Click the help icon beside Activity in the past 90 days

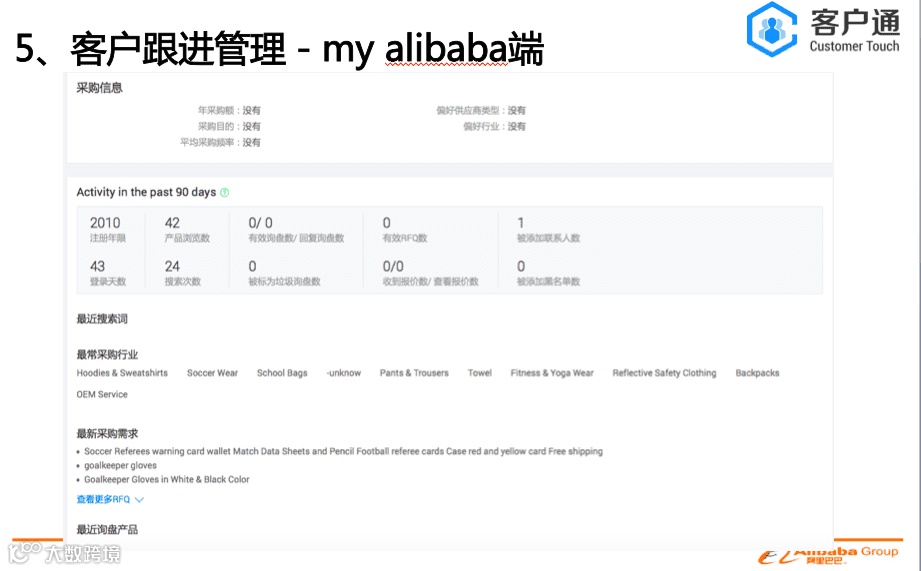(224, 193)
